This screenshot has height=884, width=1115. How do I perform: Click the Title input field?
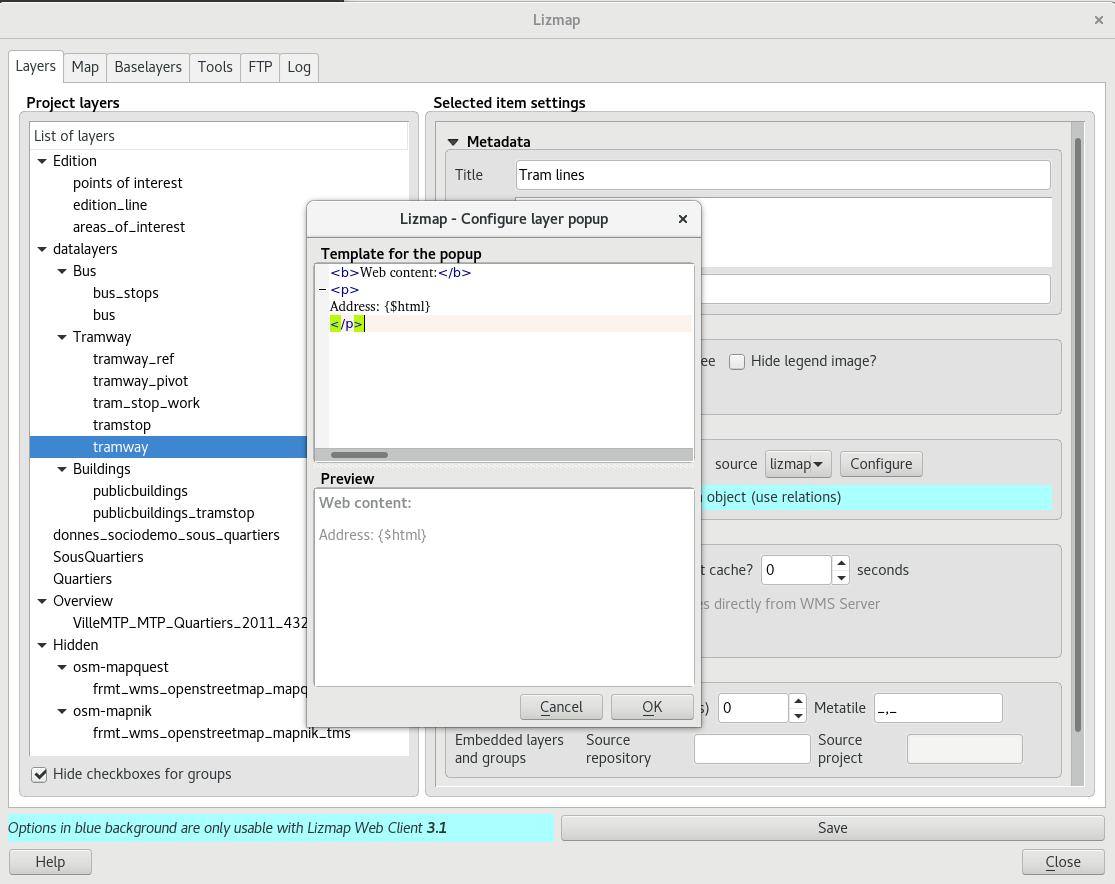783,175
